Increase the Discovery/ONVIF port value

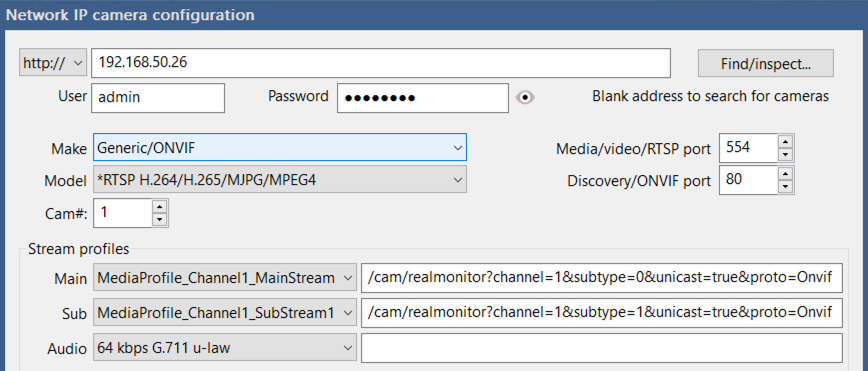pyautogui.click(x=785, y=174)
